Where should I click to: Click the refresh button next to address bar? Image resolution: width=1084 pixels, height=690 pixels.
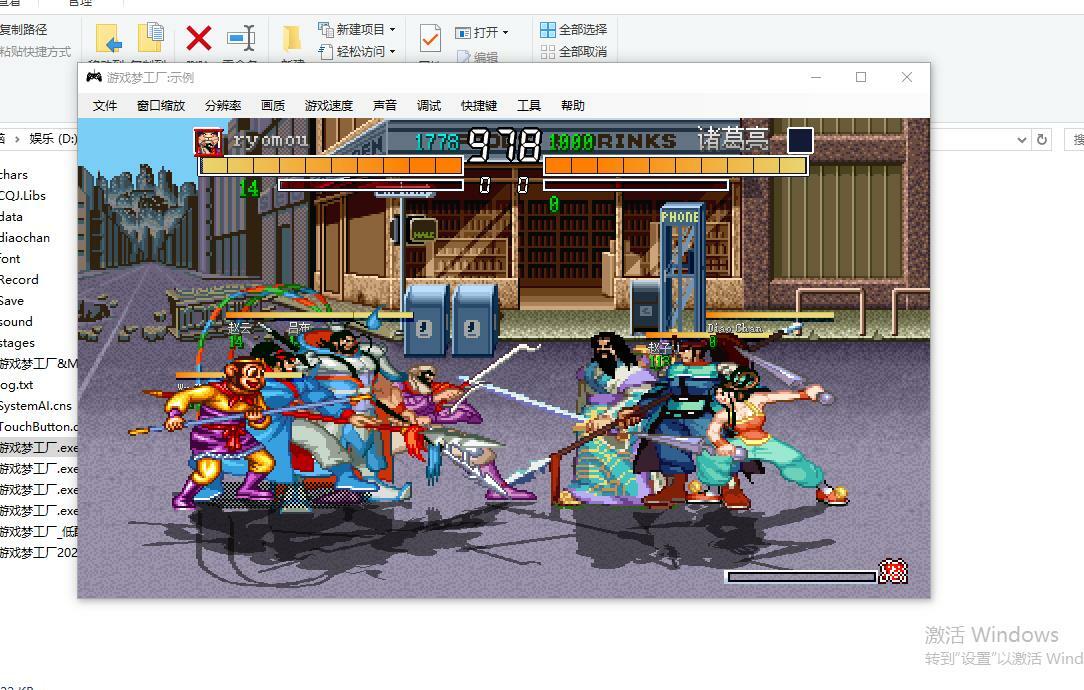[x=1042, y=140]
